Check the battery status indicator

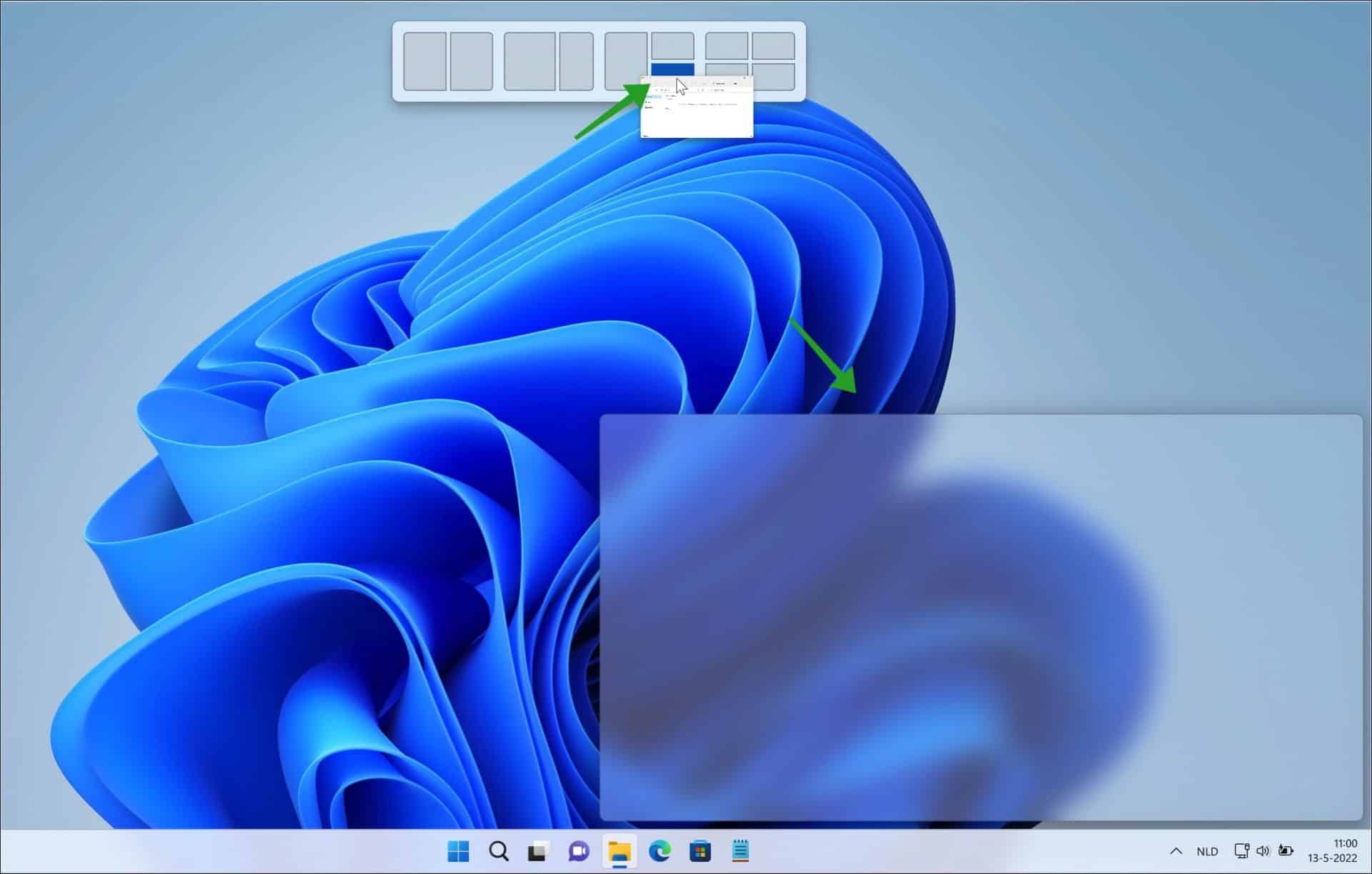(x=1286, y=851)
